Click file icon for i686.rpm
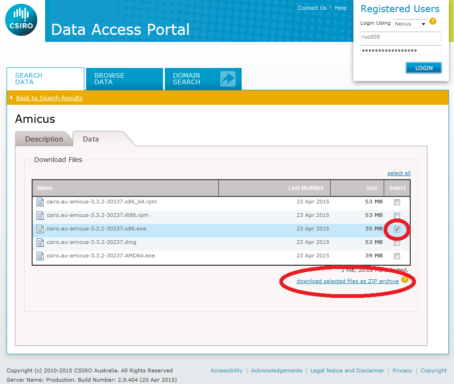454x384 pixels. click(40, 215)
